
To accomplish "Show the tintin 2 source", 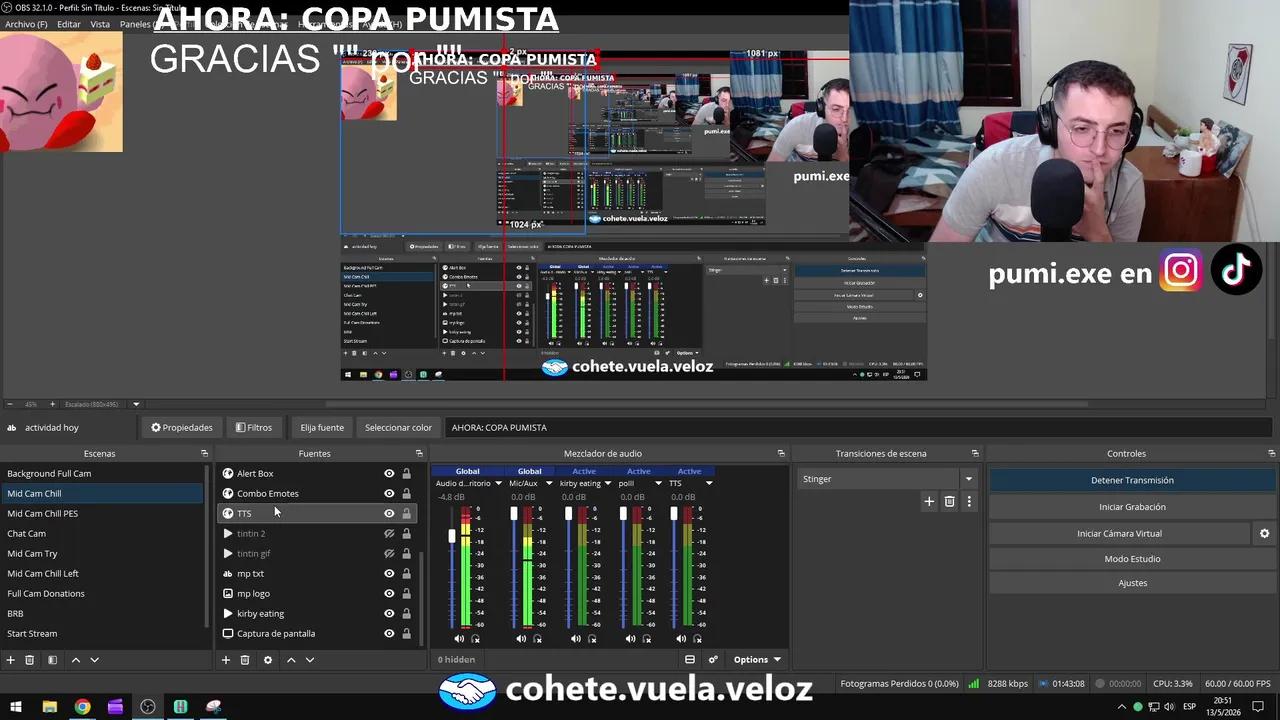I will (389, 534).
